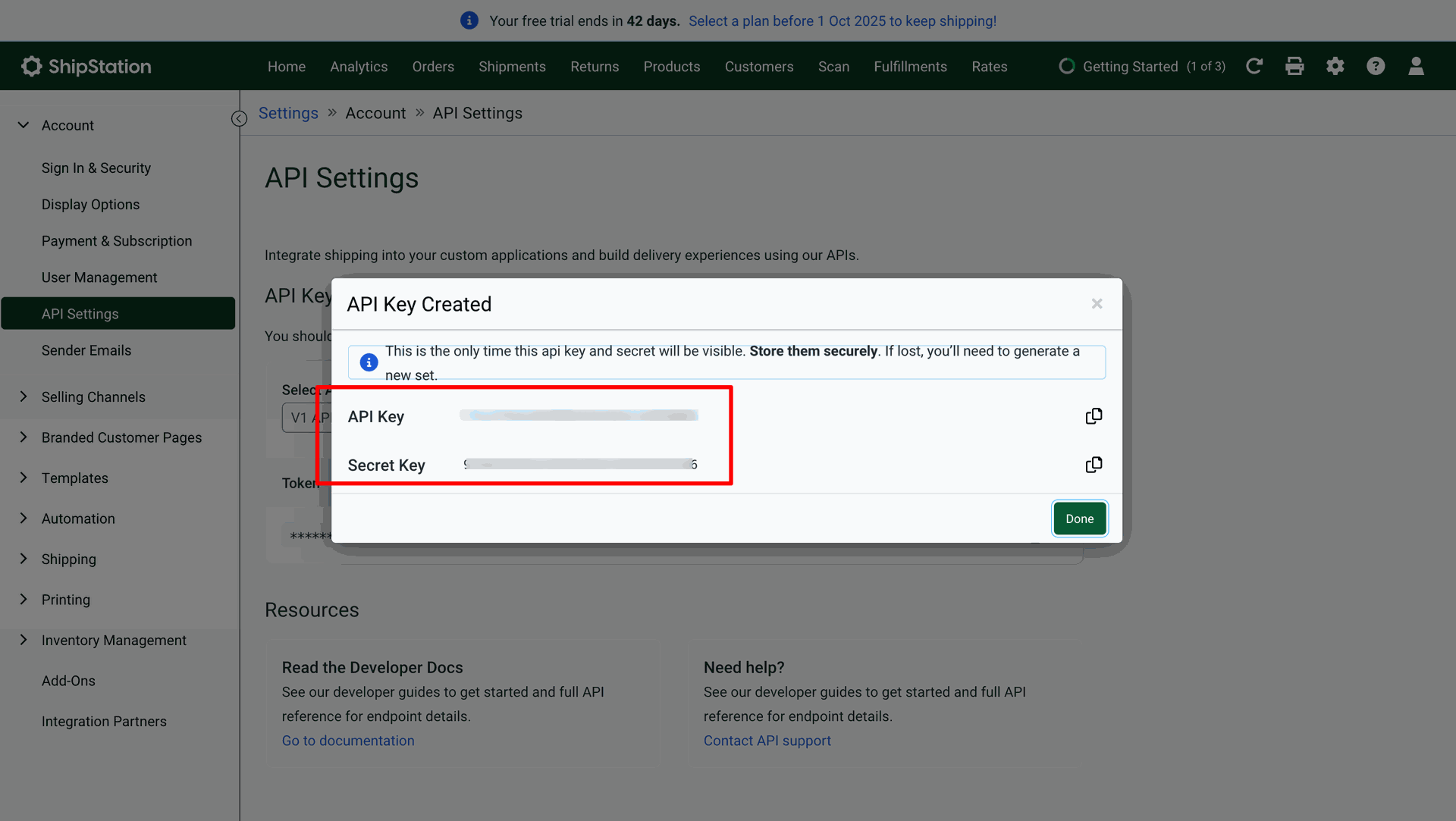Click the ShipStation logo
The height and width of the screenshot is (821, 1456).
point(86,67)
